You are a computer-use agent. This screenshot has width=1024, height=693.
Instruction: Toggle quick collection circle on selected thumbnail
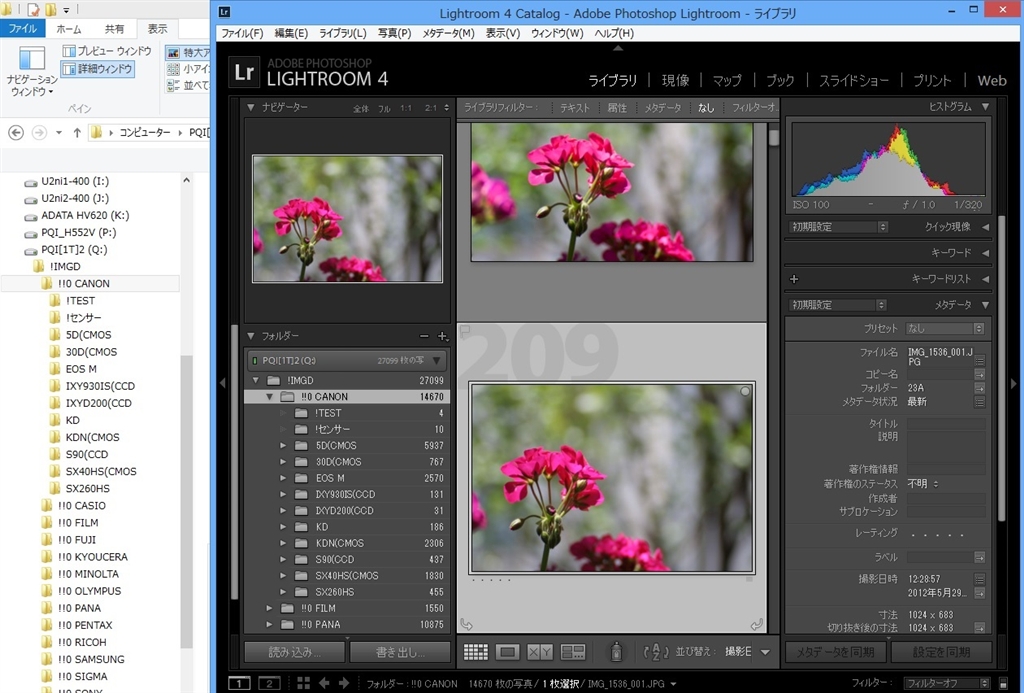click(744, 391)
